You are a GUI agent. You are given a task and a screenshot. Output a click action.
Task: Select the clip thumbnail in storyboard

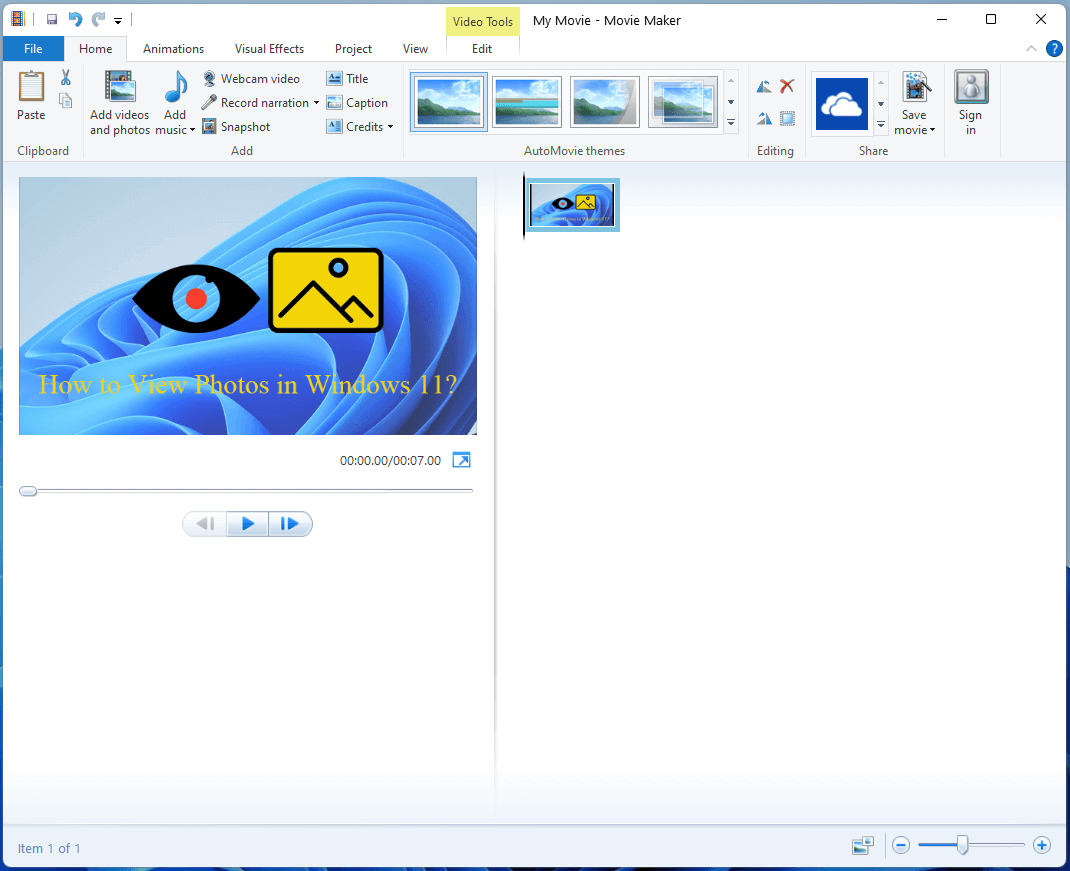[573, 204]
